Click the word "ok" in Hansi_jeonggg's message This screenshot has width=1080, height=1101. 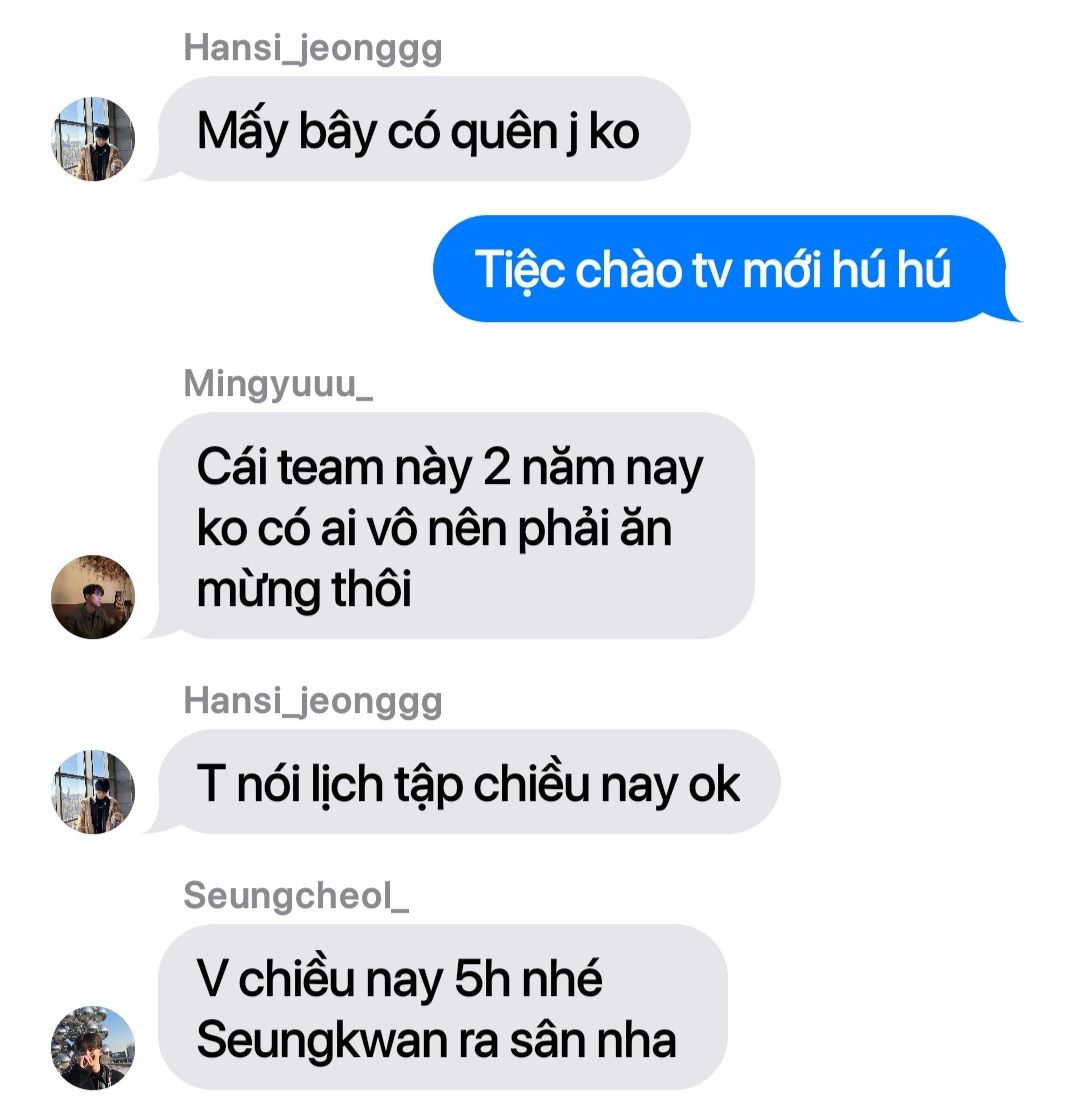pyautogui.click(x=714, y=785)
